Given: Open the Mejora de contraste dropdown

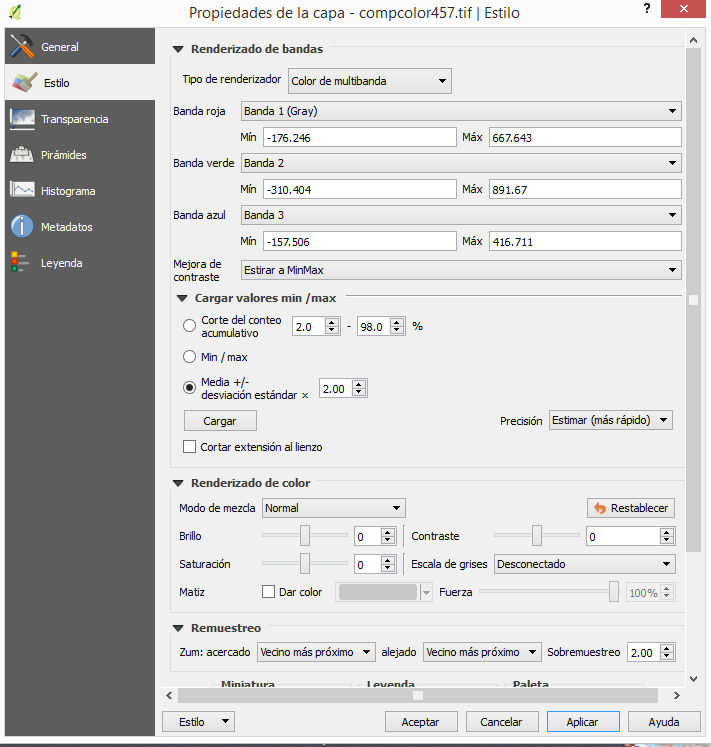Looking at the screenshot, I should click(x=461, y=270).
